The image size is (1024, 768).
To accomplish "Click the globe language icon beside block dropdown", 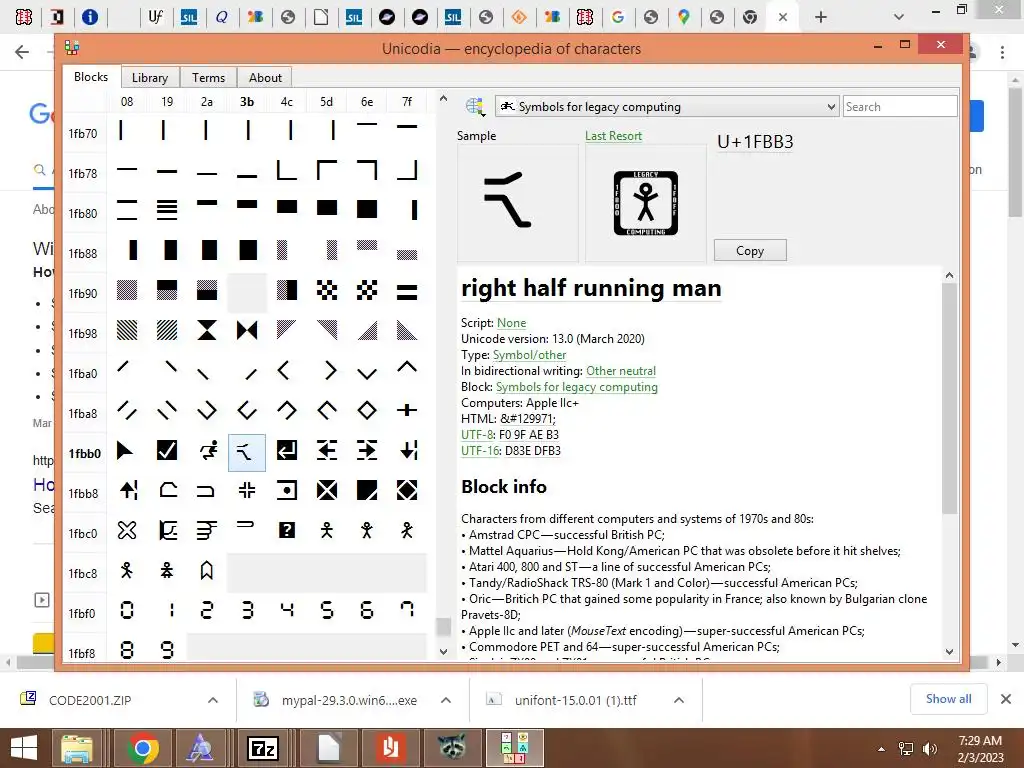I will 475,106.
